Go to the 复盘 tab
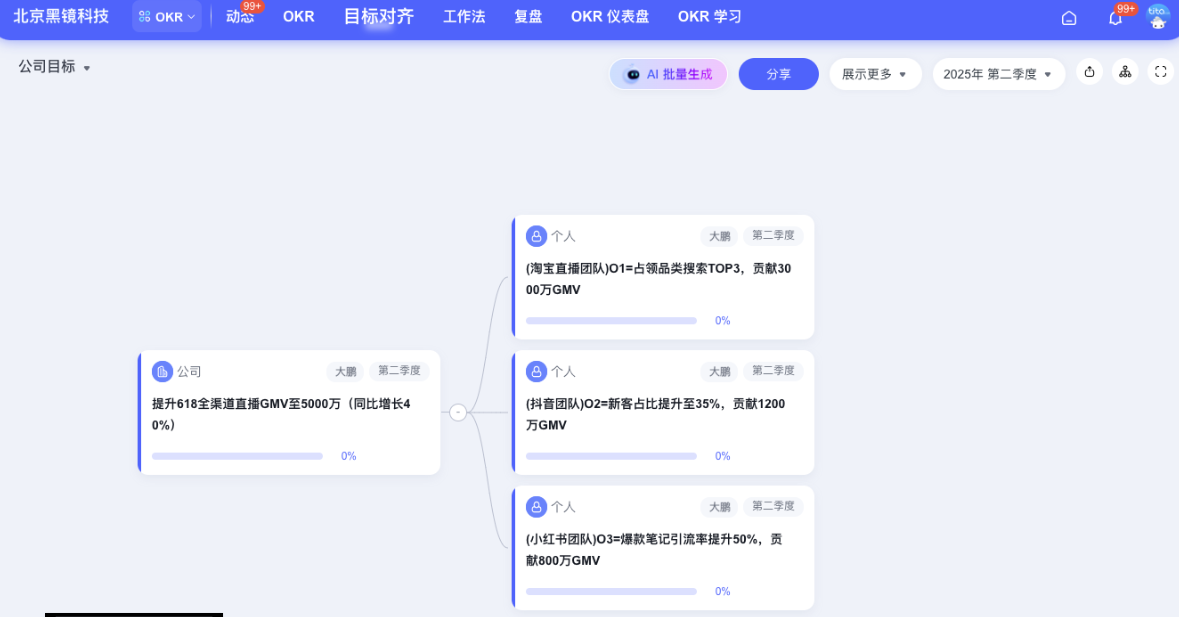The width and height of the screenshot is (1179, 617). (x=528, y=17)
